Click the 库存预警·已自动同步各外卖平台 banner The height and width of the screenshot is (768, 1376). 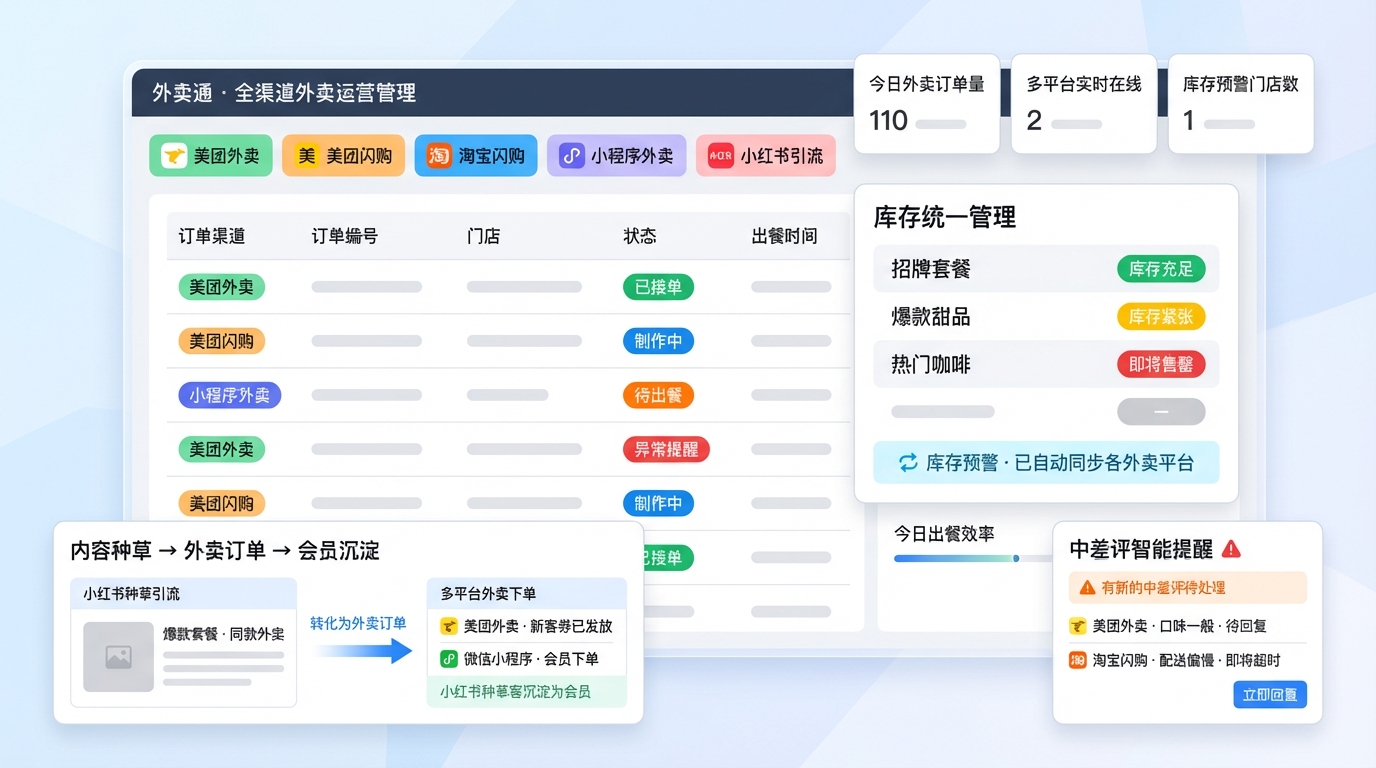coord(1046,463)
